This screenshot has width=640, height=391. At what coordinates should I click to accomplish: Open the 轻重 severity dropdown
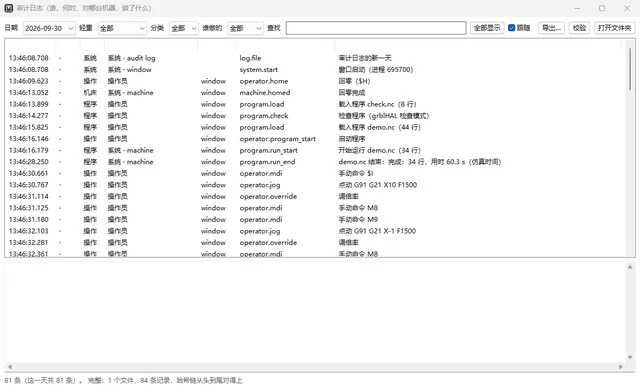point(122,28)
